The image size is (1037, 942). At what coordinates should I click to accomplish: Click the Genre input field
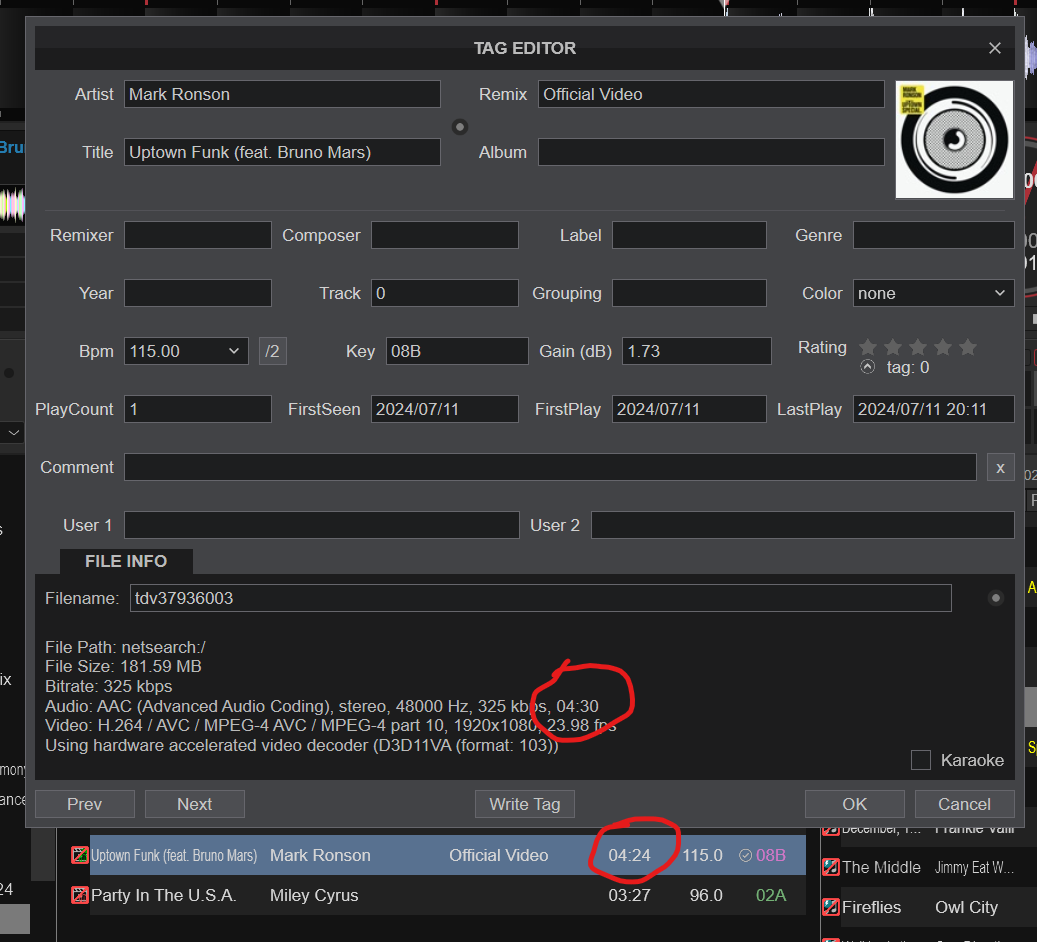(933, 235)
